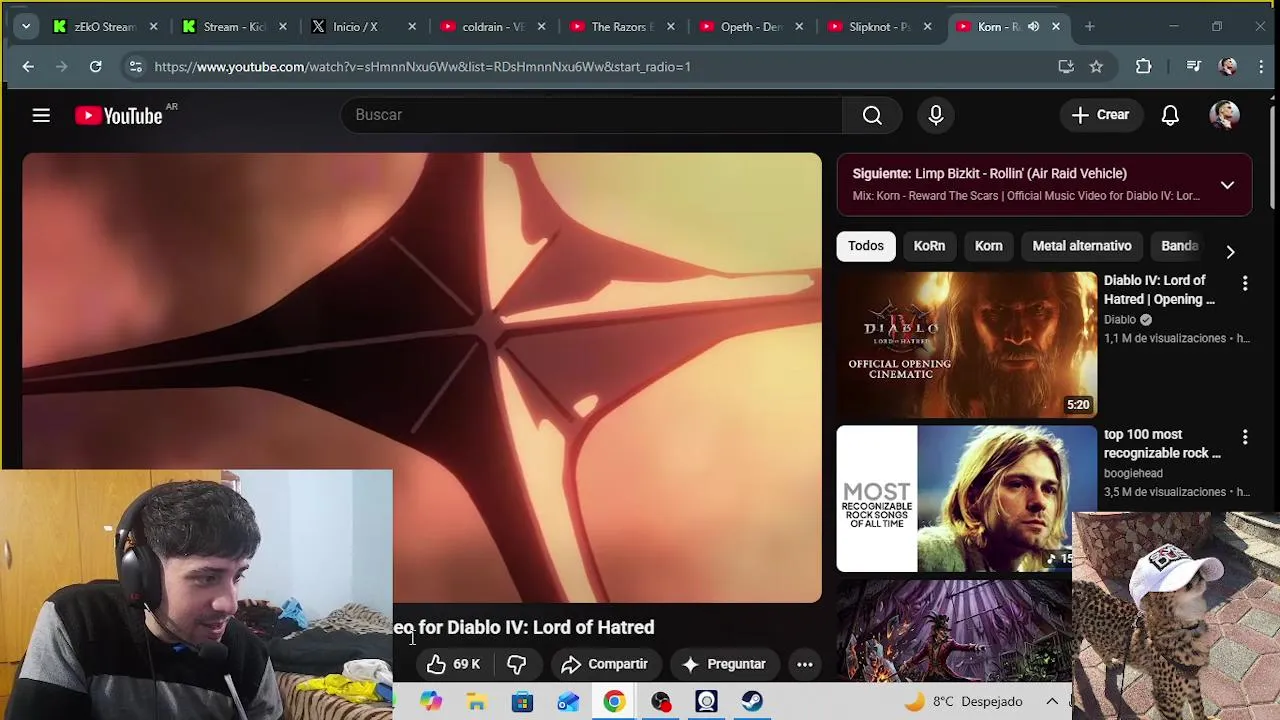
Task: Open the YouTube account avatar menu
Action: coord(1224,115)
